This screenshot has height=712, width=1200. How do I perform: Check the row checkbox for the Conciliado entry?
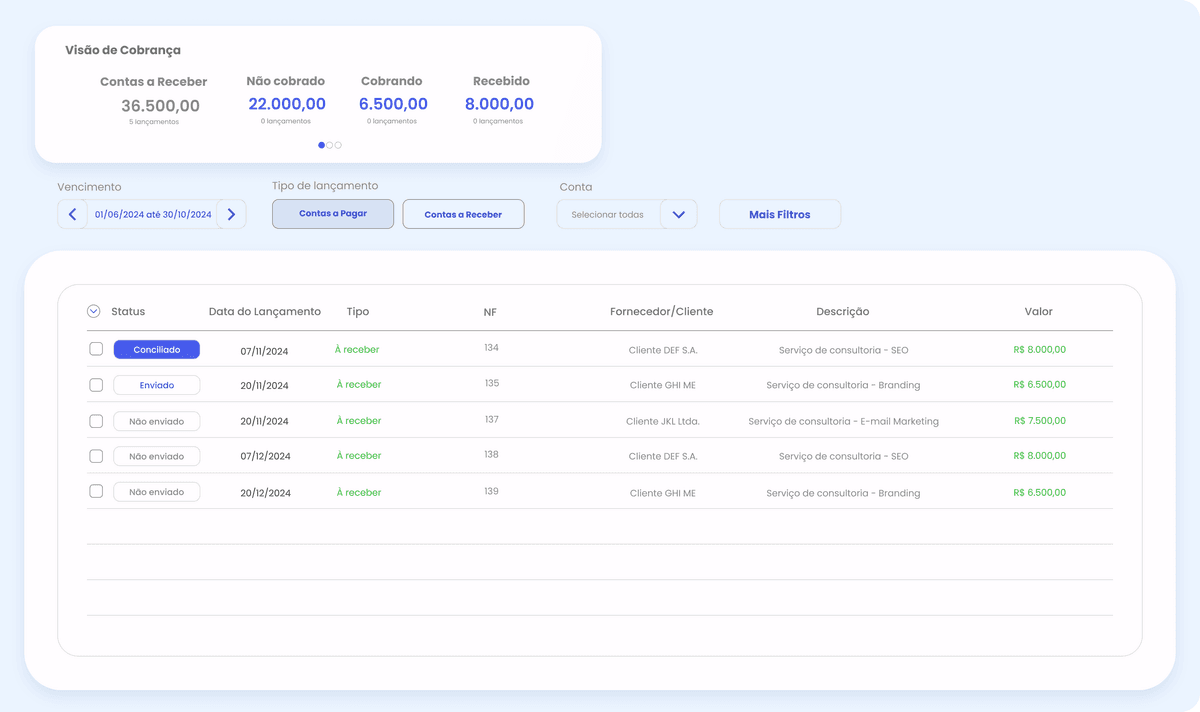click(x=96, y=349)
